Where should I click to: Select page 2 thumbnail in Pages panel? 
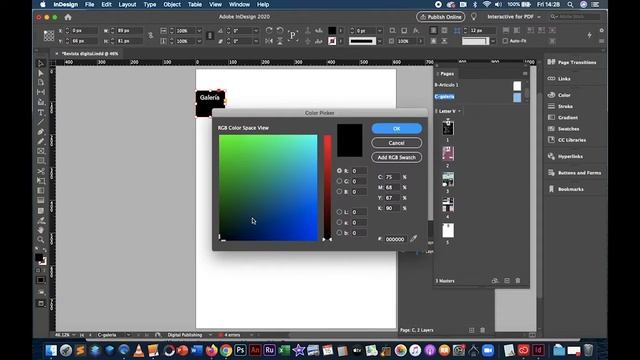click(x=448, y=154)
